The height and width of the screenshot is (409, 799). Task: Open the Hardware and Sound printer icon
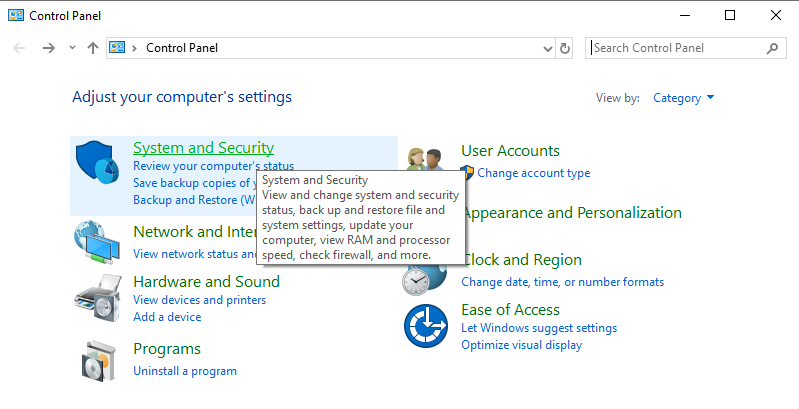coord(98,298)
